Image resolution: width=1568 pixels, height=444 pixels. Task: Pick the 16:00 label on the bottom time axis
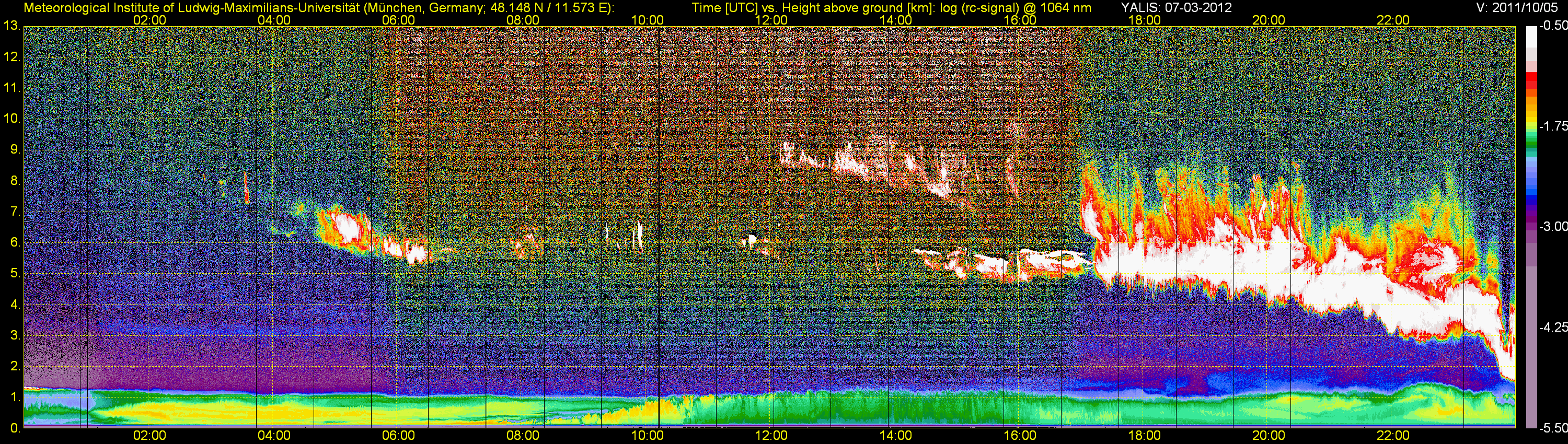tap(1020, 436)
